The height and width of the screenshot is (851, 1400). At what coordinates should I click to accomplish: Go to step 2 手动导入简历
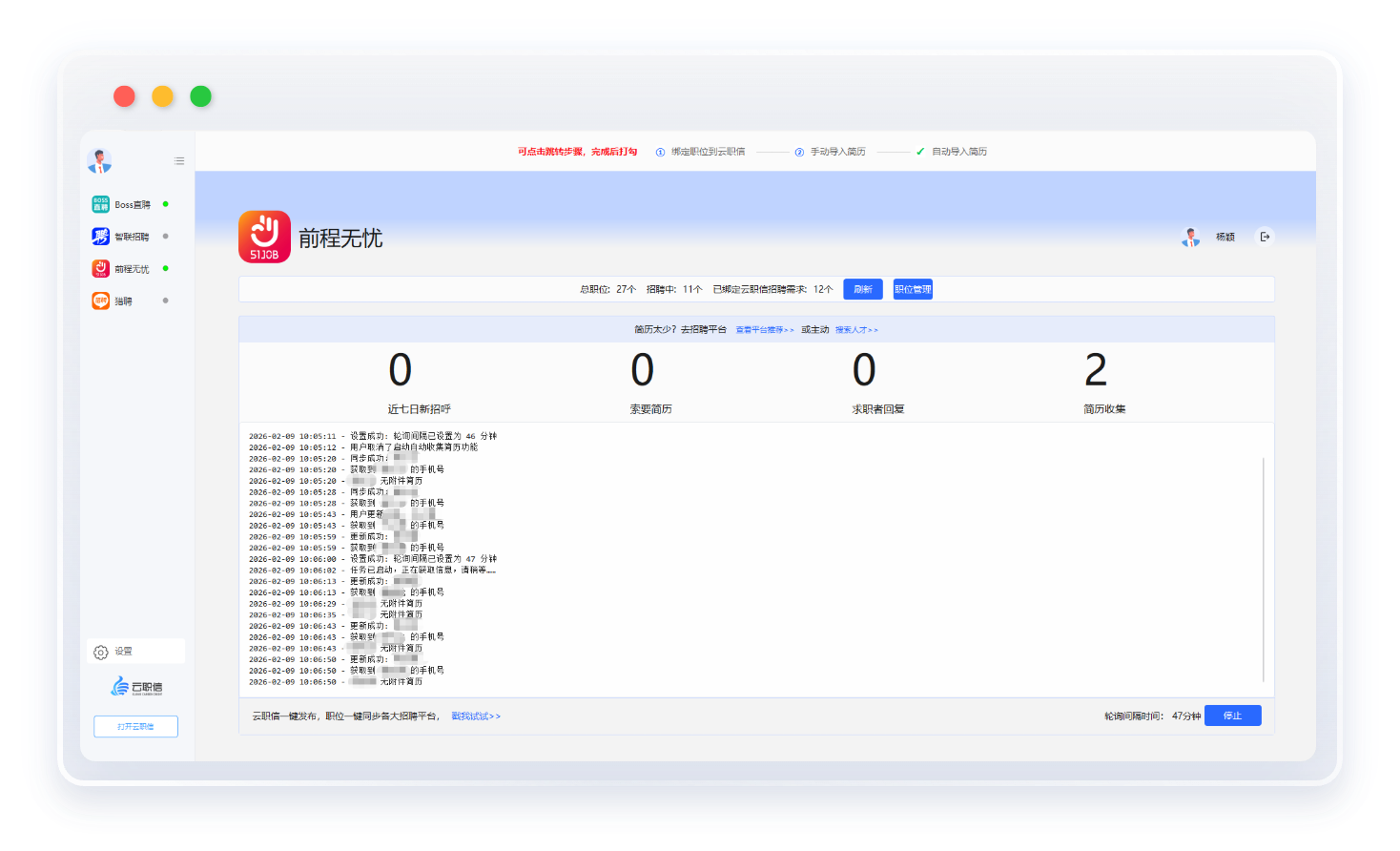(836, 152)
